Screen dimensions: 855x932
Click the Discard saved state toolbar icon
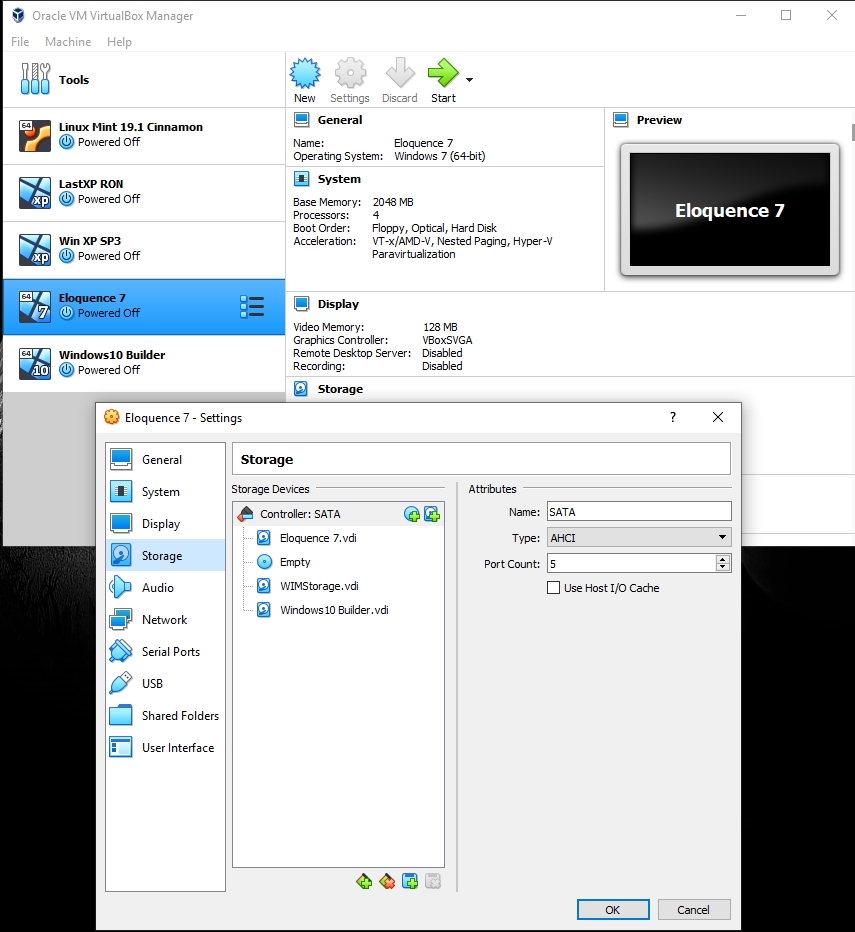[400, 80]
